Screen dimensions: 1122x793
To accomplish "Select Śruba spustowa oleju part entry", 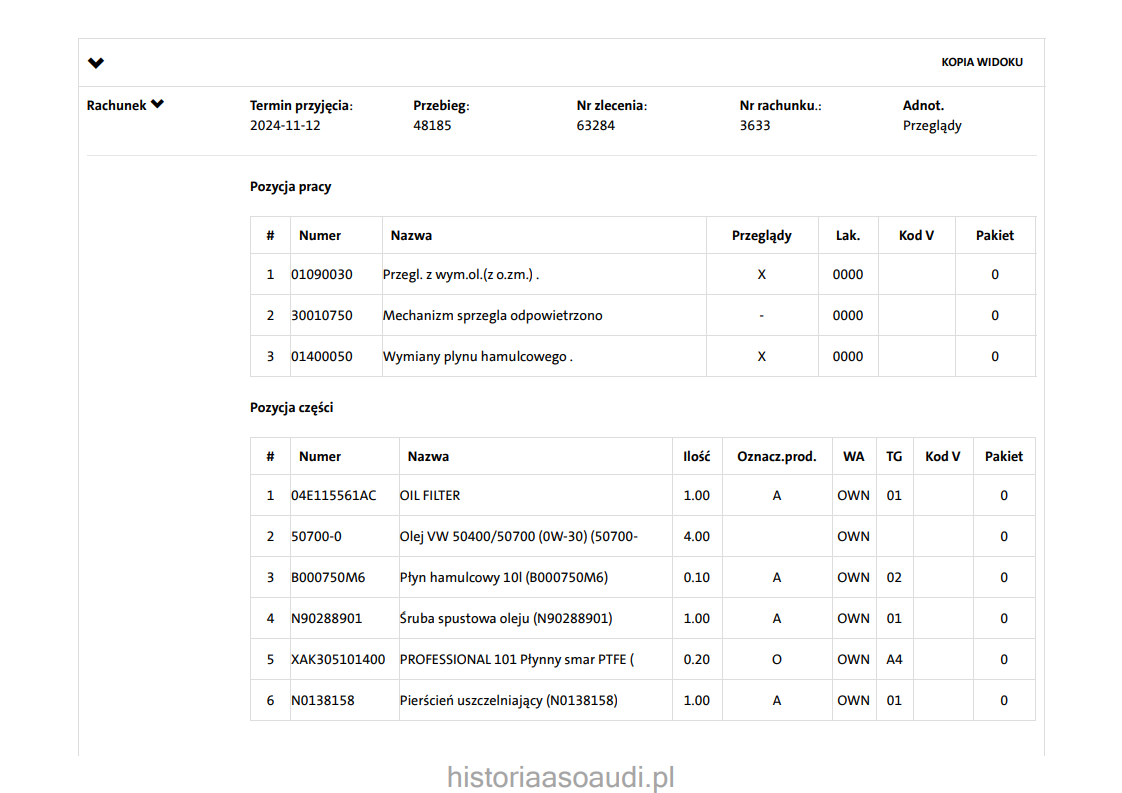I will [x=505, y=619].
